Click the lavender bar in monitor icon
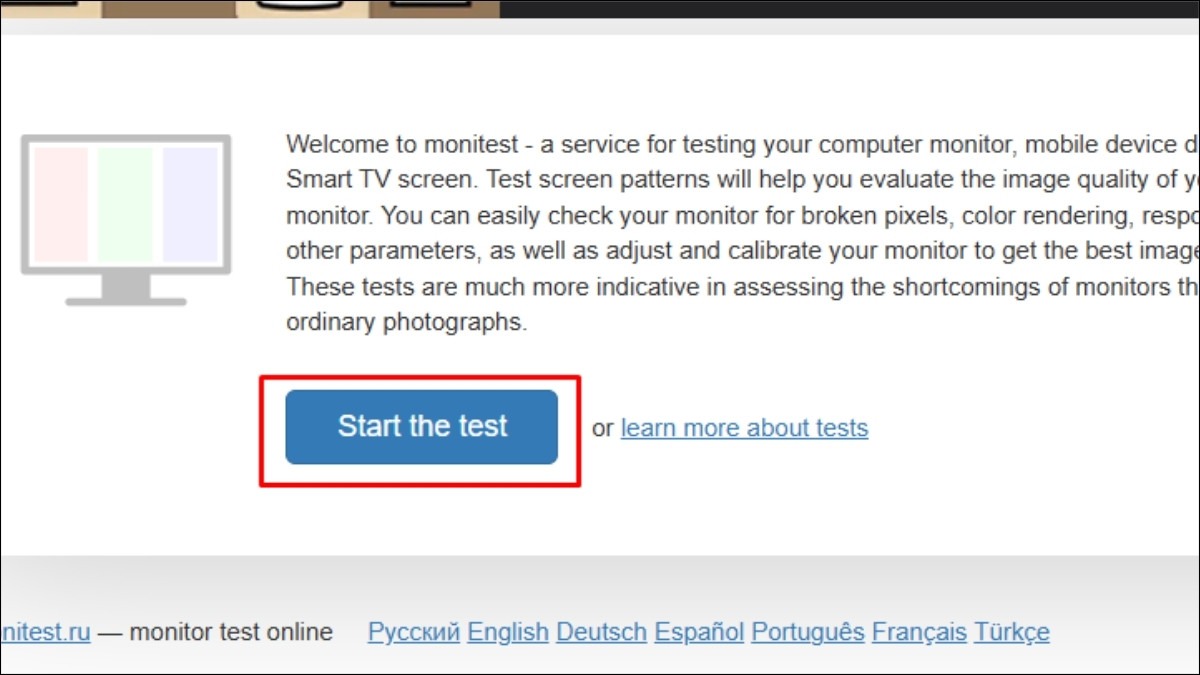1200x675 pixels. click(x=190, y=205)
